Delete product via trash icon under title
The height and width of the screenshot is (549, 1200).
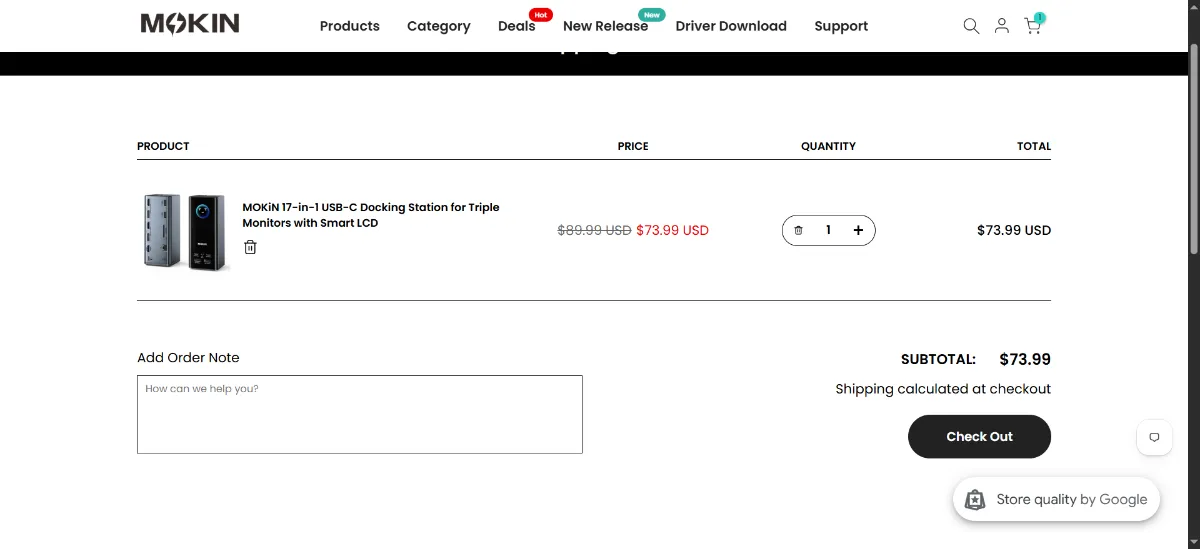250,247
